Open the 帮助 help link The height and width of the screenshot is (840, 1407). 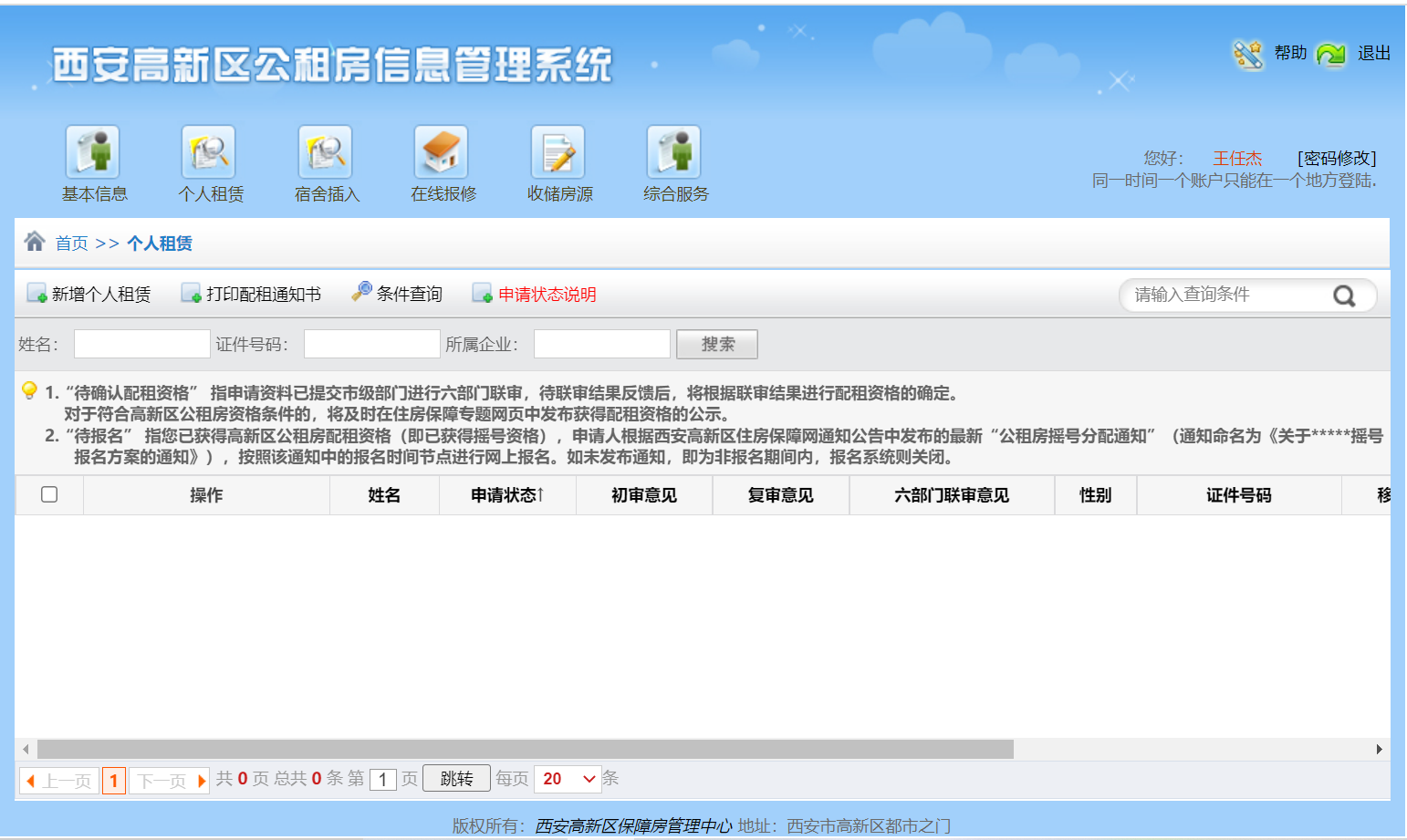coord(1291,54)
